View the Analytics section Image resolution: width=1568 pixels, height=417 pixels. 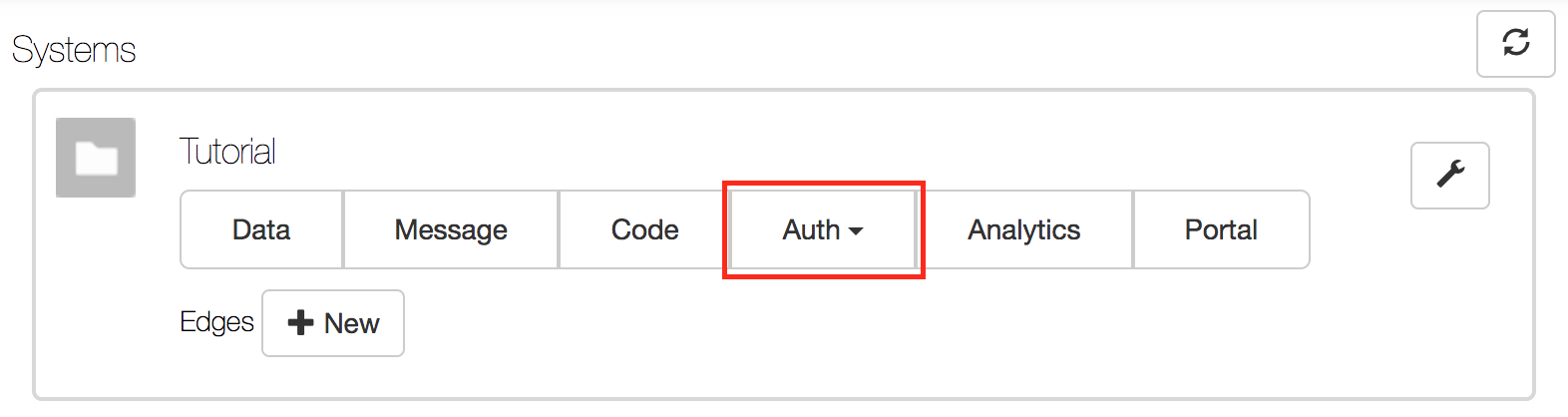(x=1024, y=229)
